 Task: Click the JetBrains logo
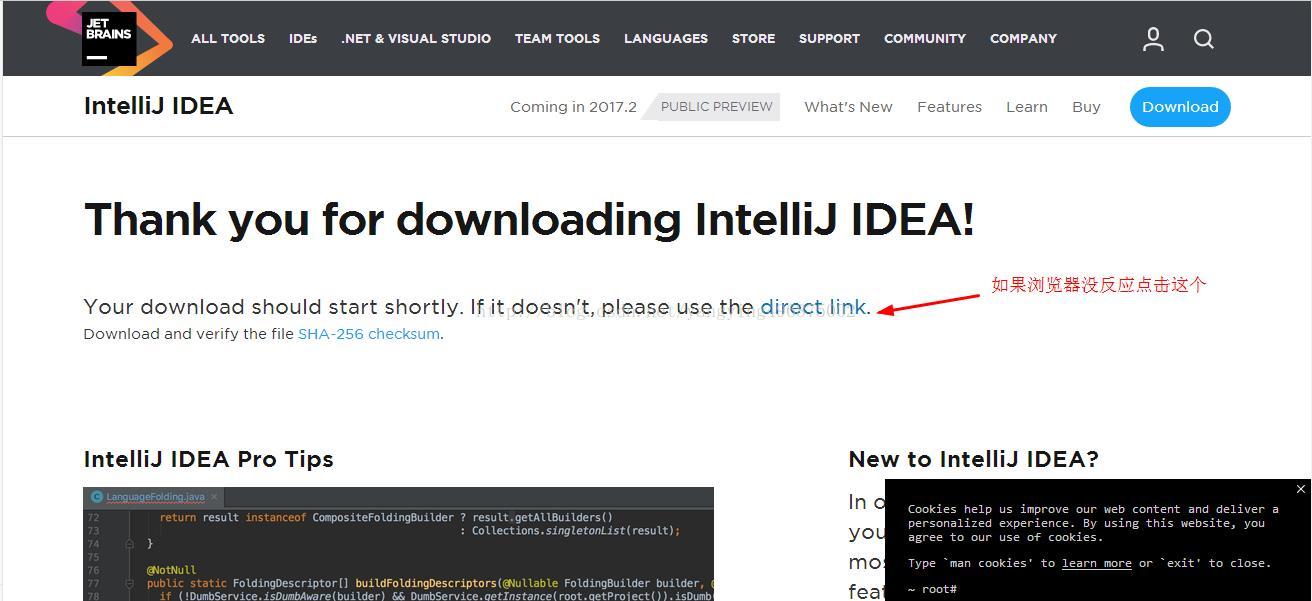109,39
